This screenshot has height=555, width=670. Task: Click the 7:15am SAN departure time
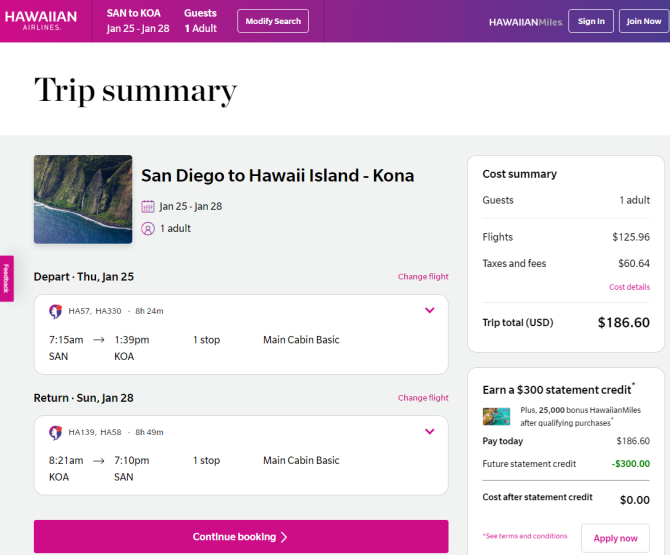(x=66, y=340)
